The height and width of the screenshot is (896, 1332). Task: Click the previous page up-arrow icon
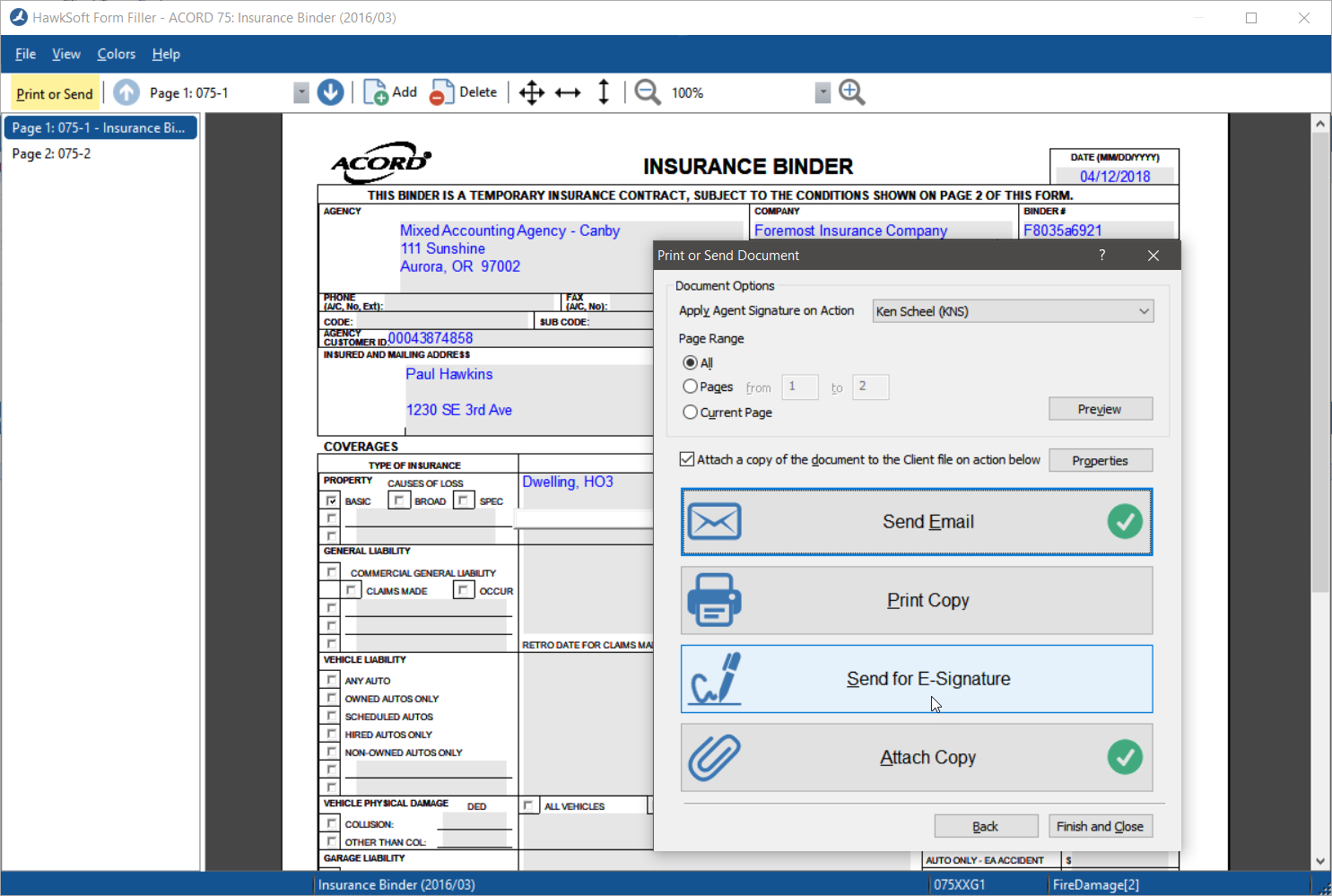click(x=126, y=92)
